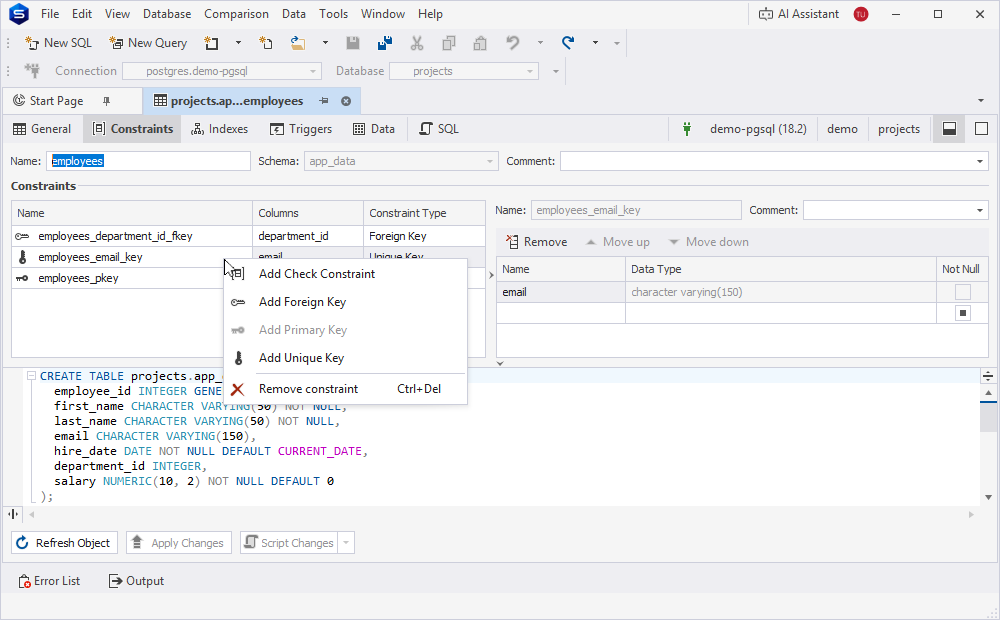Open the constraint Comment dropdown

980,210
